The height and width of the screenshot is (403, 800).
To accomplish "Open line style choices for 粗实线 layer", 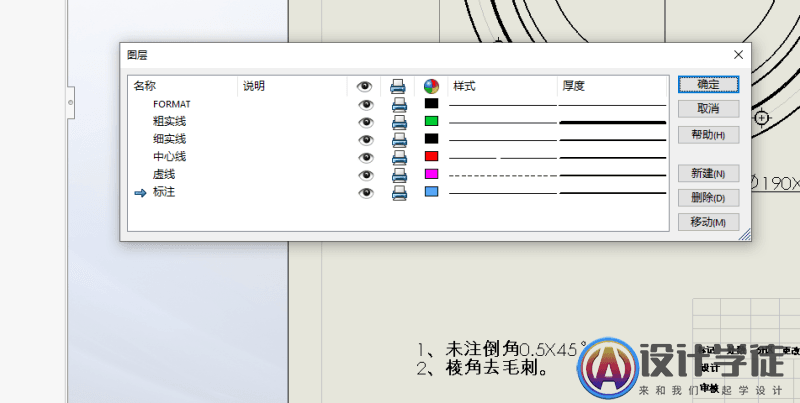I will [x=503, y=123].
